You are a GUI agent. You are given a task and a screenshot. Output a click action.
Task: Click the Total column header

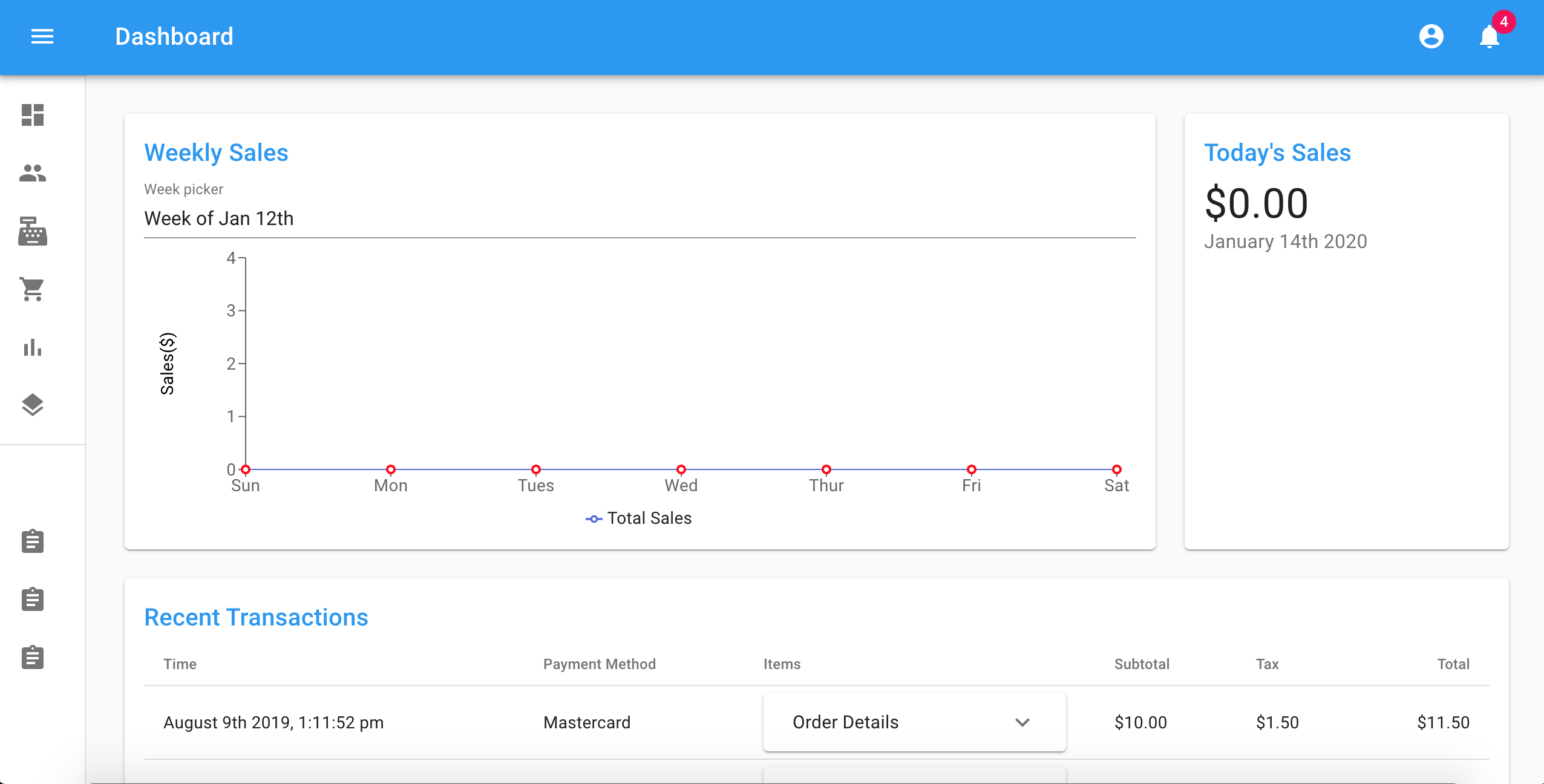[x=1453, y=664]
